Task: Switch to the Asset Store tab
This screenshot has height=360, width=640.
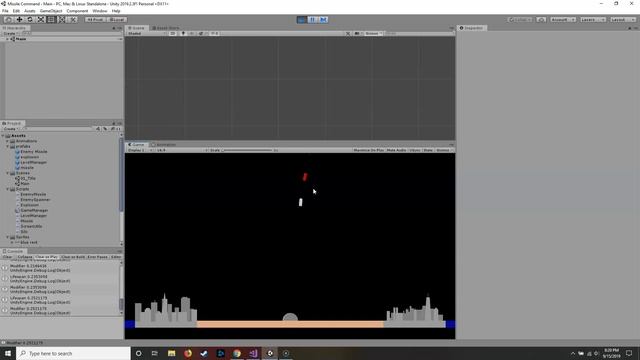Action: point(165,28)
